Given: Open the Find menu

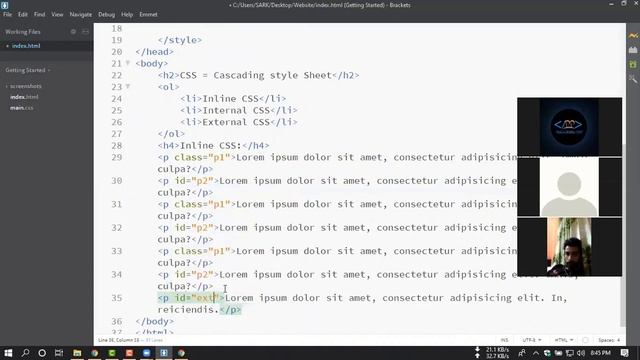Looking at the screenshot, I should pyautogui.click(x=40, y=14).
